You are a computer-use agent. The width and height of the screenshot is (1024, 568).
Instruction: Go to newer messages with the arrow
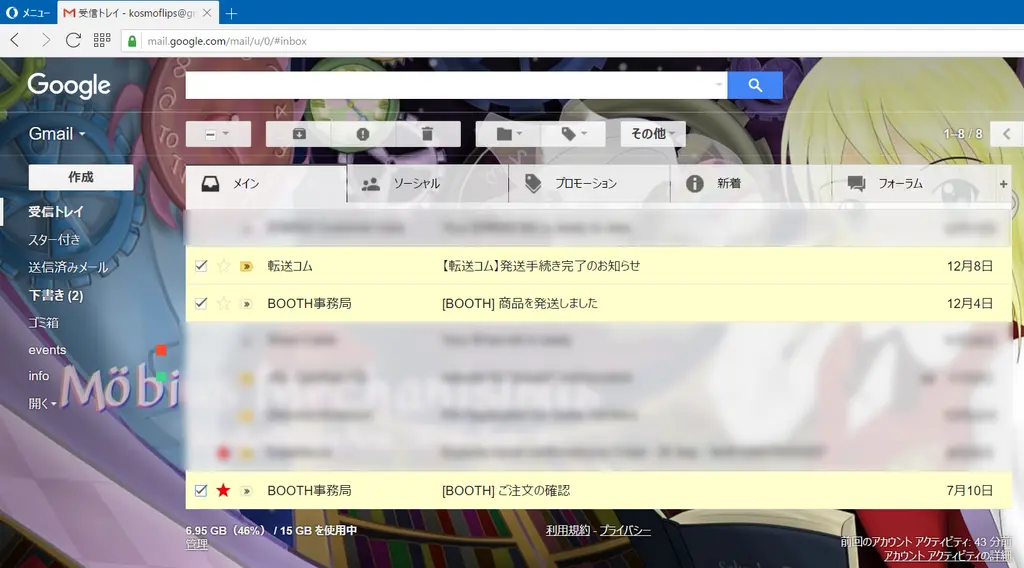[1006, 134]
